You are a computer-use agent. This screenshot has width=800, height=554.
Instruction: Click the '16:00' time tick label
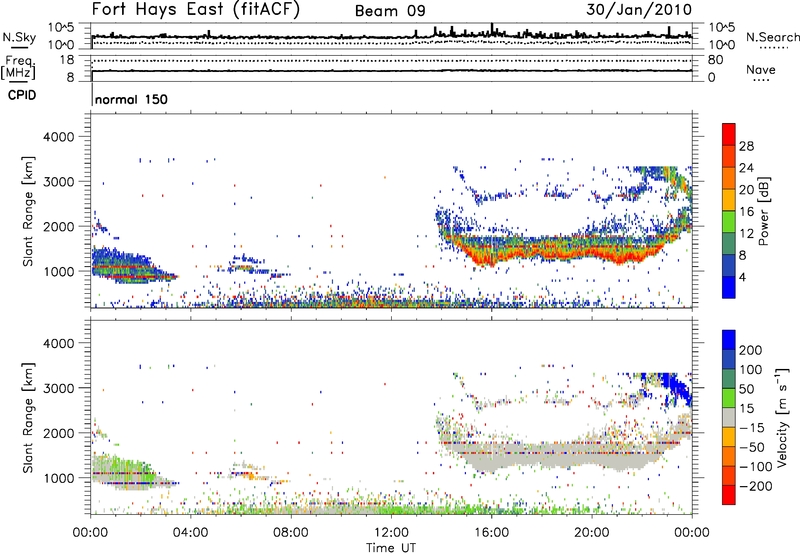491,533
